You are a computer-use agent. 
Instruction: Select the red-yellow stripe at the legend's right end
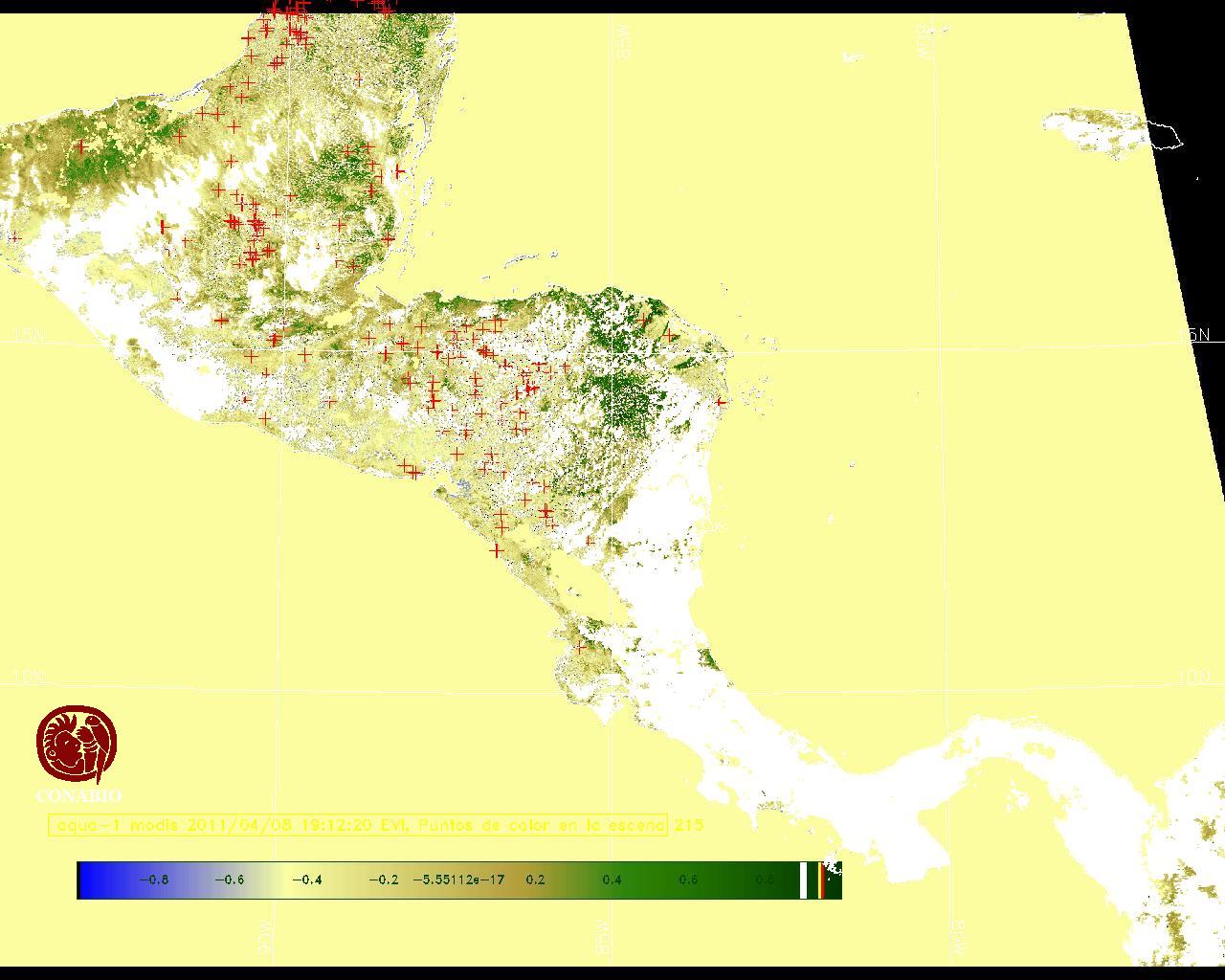(821, 880)
